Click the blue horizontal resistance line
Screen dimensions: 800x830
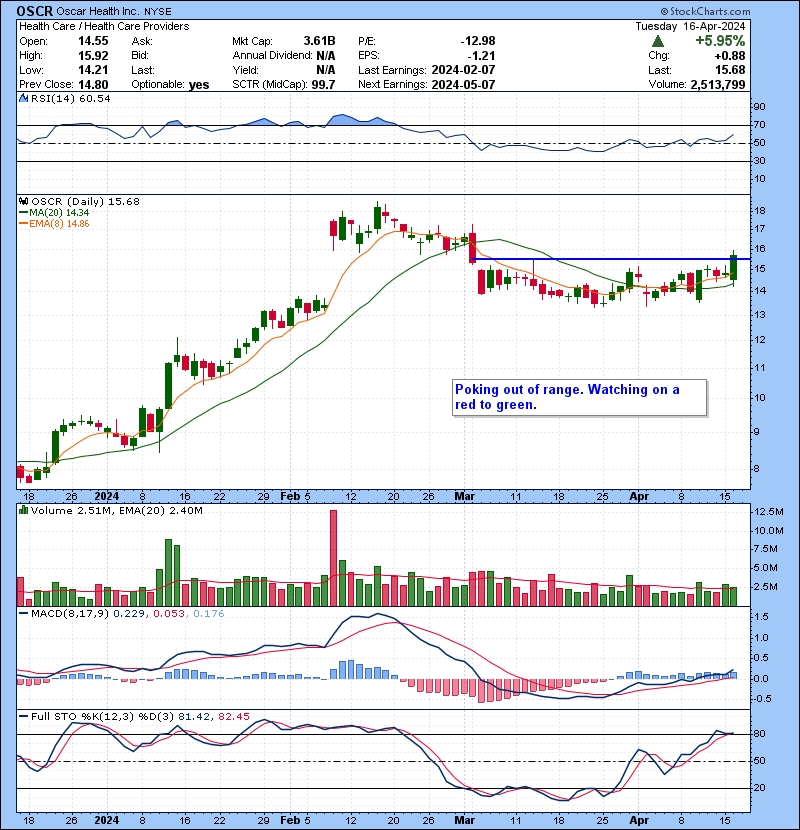coord(600,259)
